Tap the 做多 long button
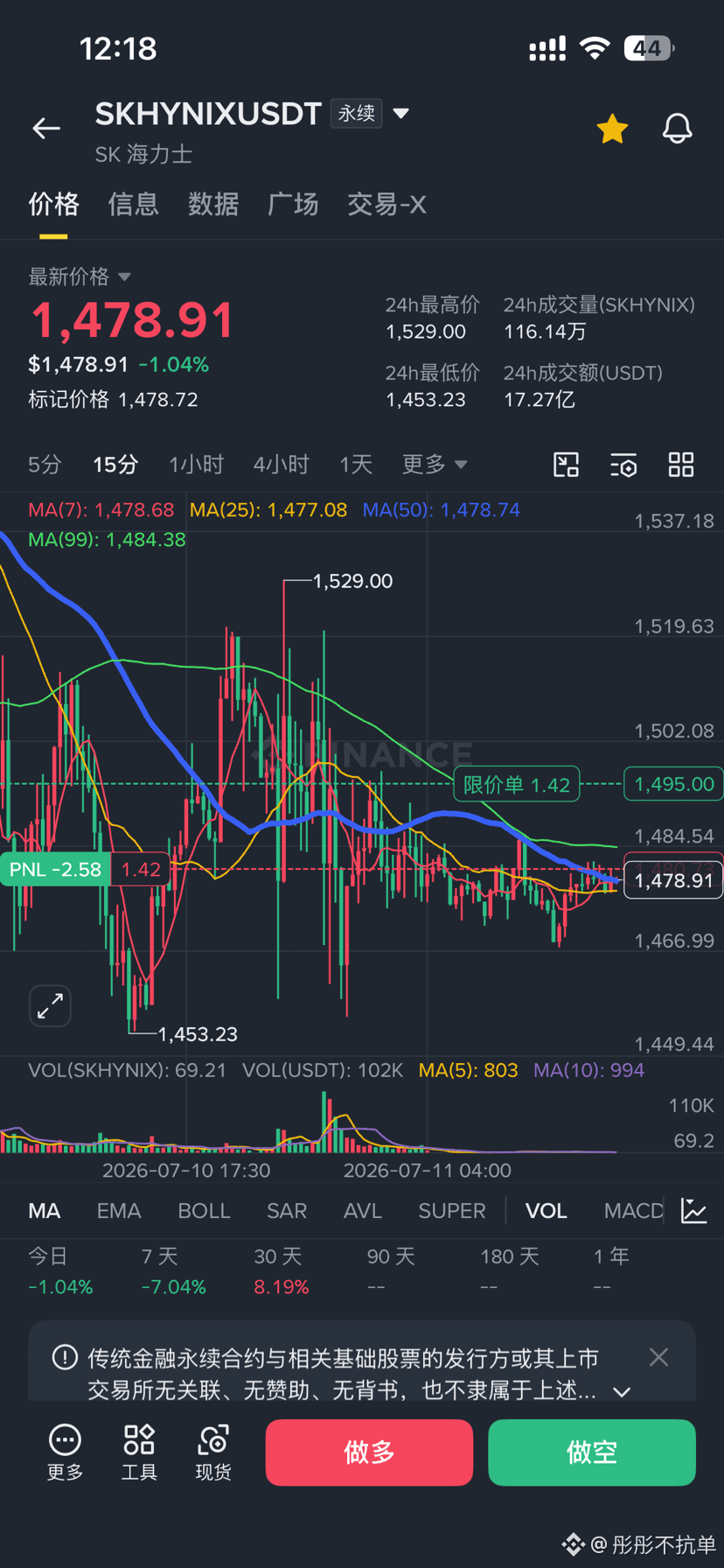This screenshot has width=724, height=1568. click(369, 1452)
